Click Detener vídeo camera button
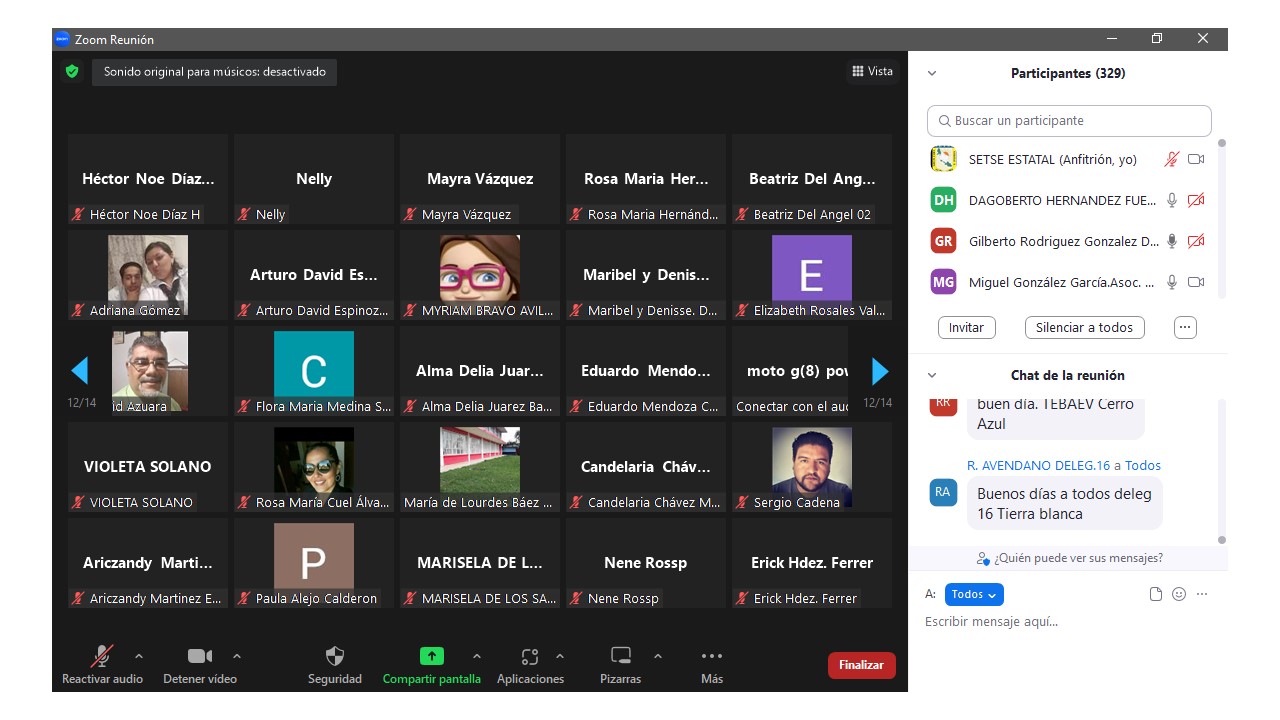Image resolution: width=1280 pixels, height=720 pixels. [200, 656]
